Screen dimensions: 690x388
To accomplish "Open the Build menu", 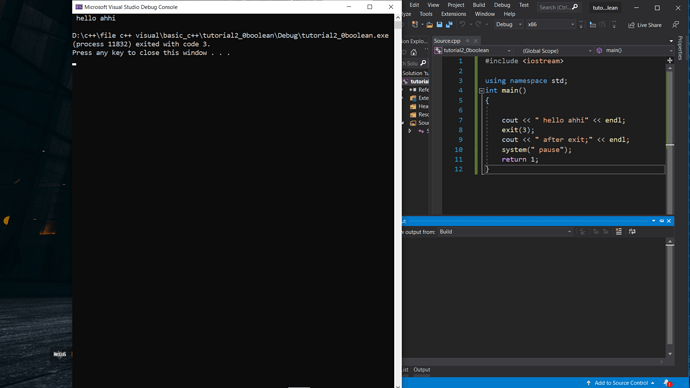I will pos(478,5).
